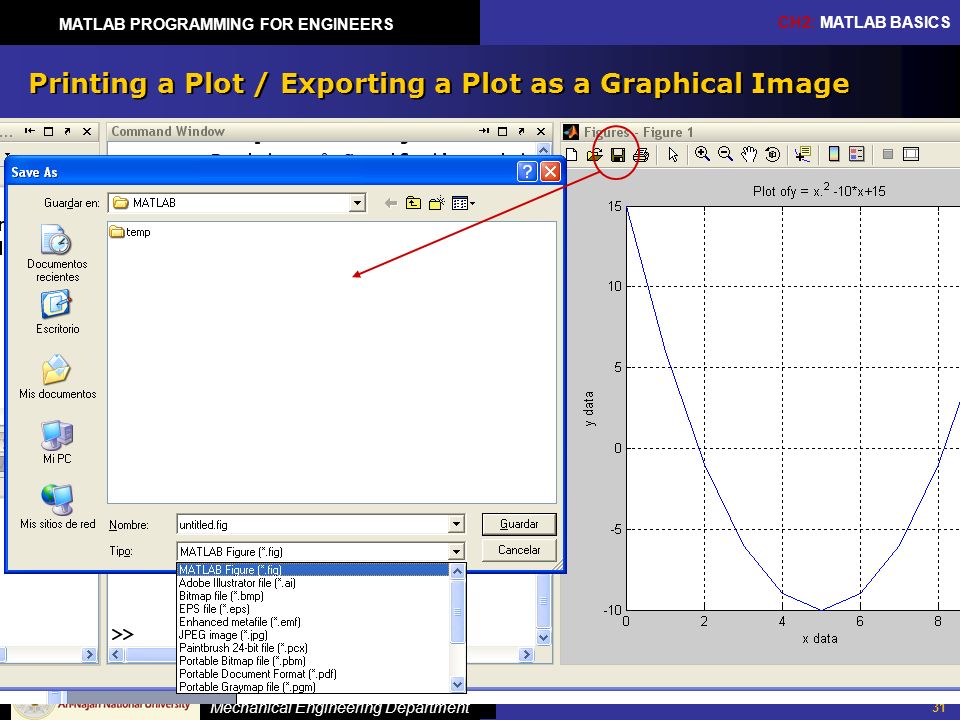Click the Insert Legend icon
Screen dimensions: 960x720
(x=857, y=154)
